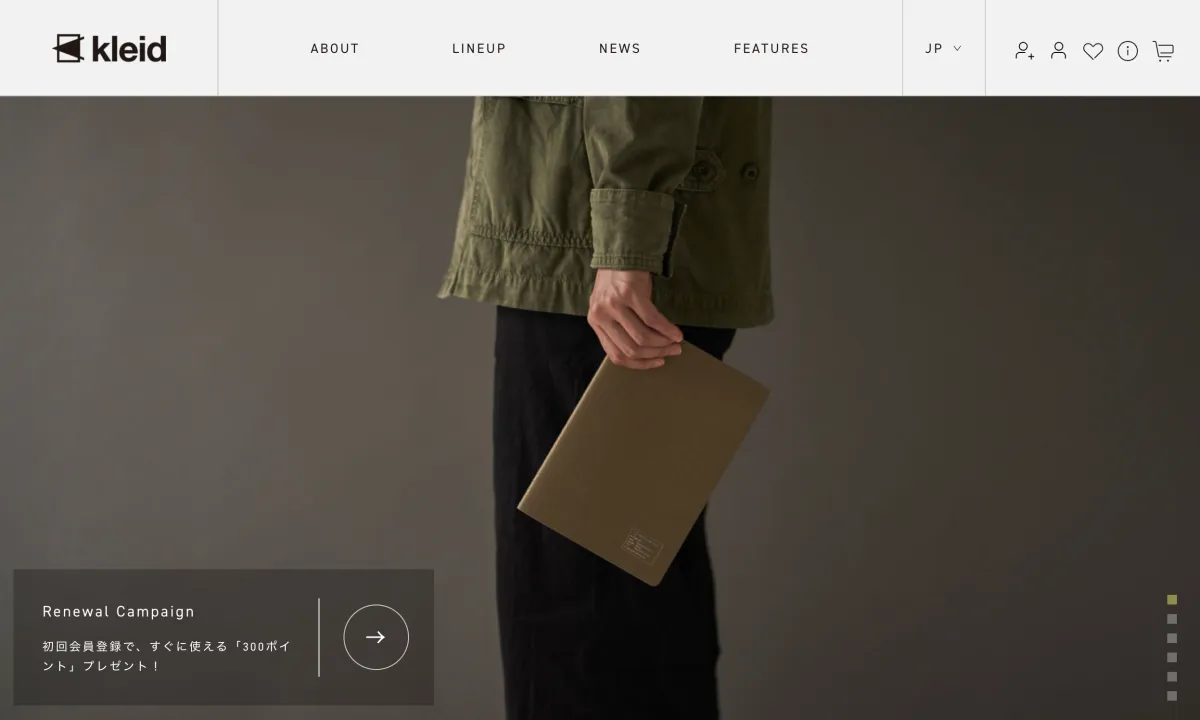Open the Renewal Campaign heading link
Image resolution: width=1200 pixels, height=720 pixels.
tap(118, 612)
